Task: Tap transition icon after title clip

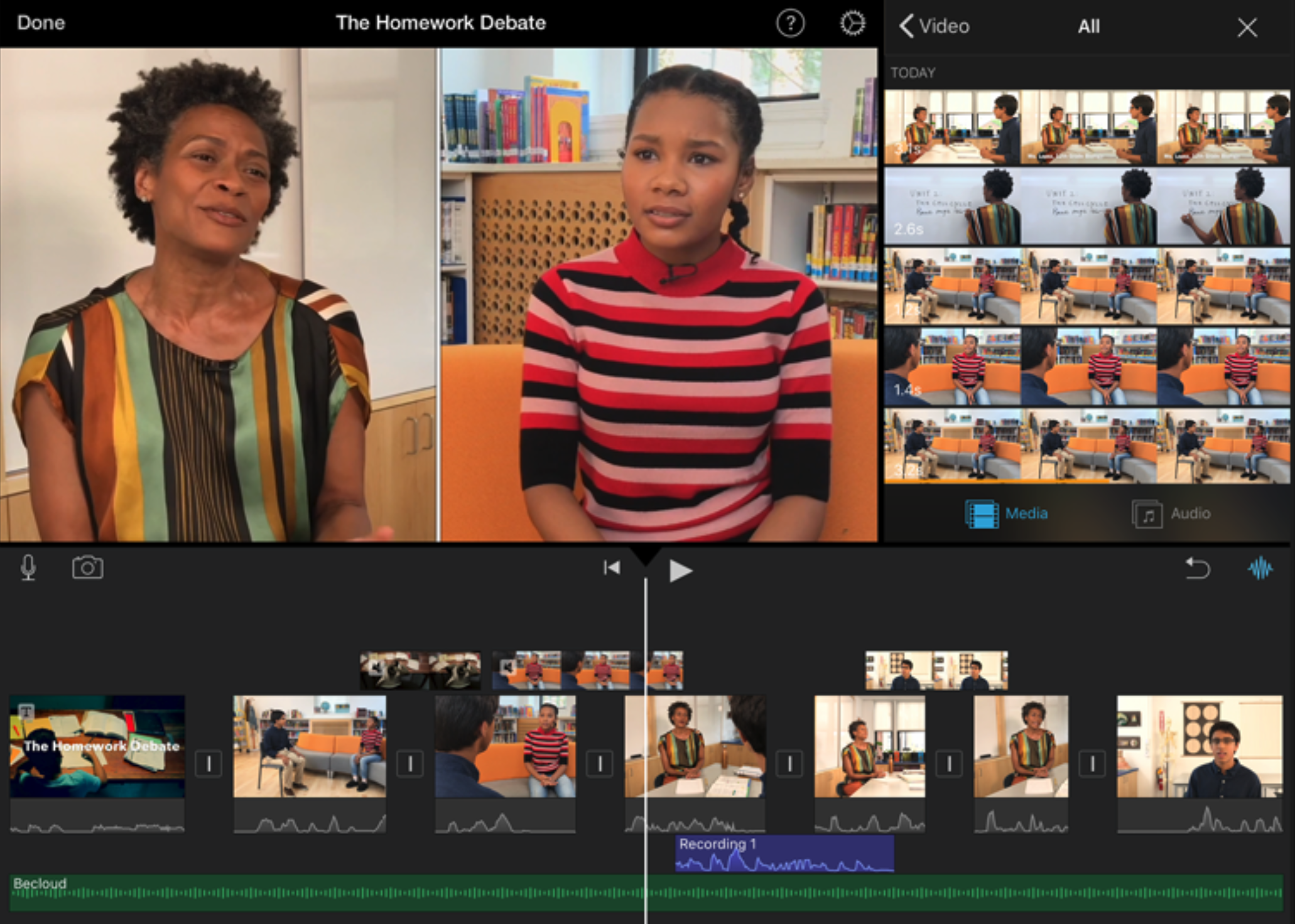Action: tap(209, 764)
